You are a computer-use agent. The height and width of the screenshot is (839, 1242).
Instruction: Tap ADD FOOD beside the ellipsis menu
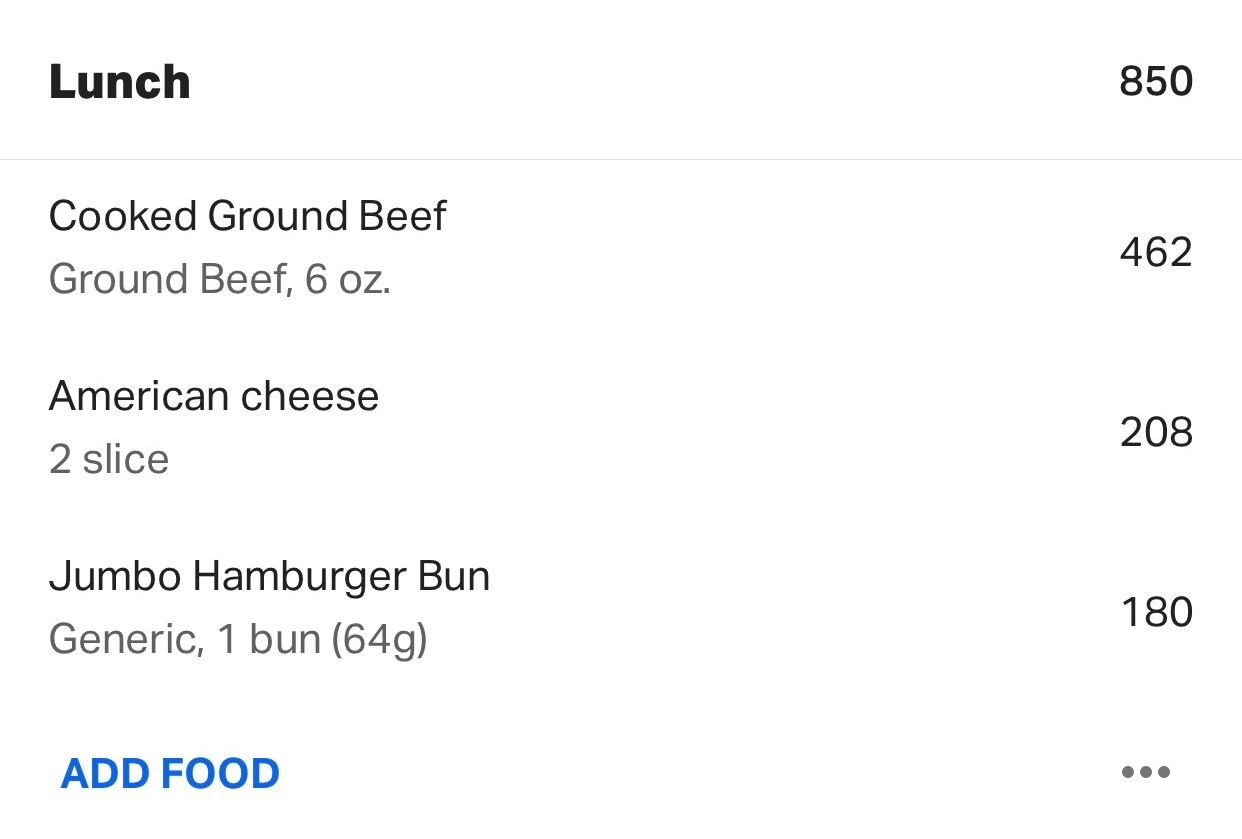(x=170, y=771)
